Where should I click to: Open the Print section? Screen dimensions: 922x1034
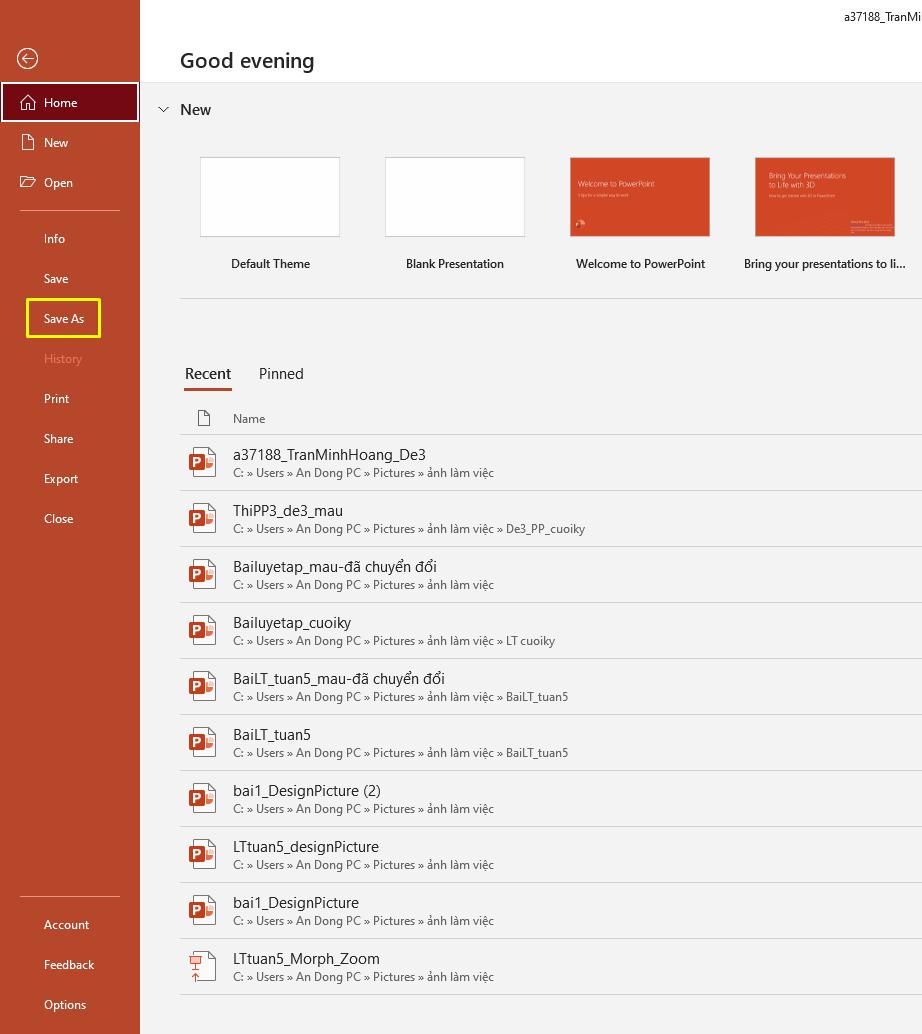coord(56,398)
